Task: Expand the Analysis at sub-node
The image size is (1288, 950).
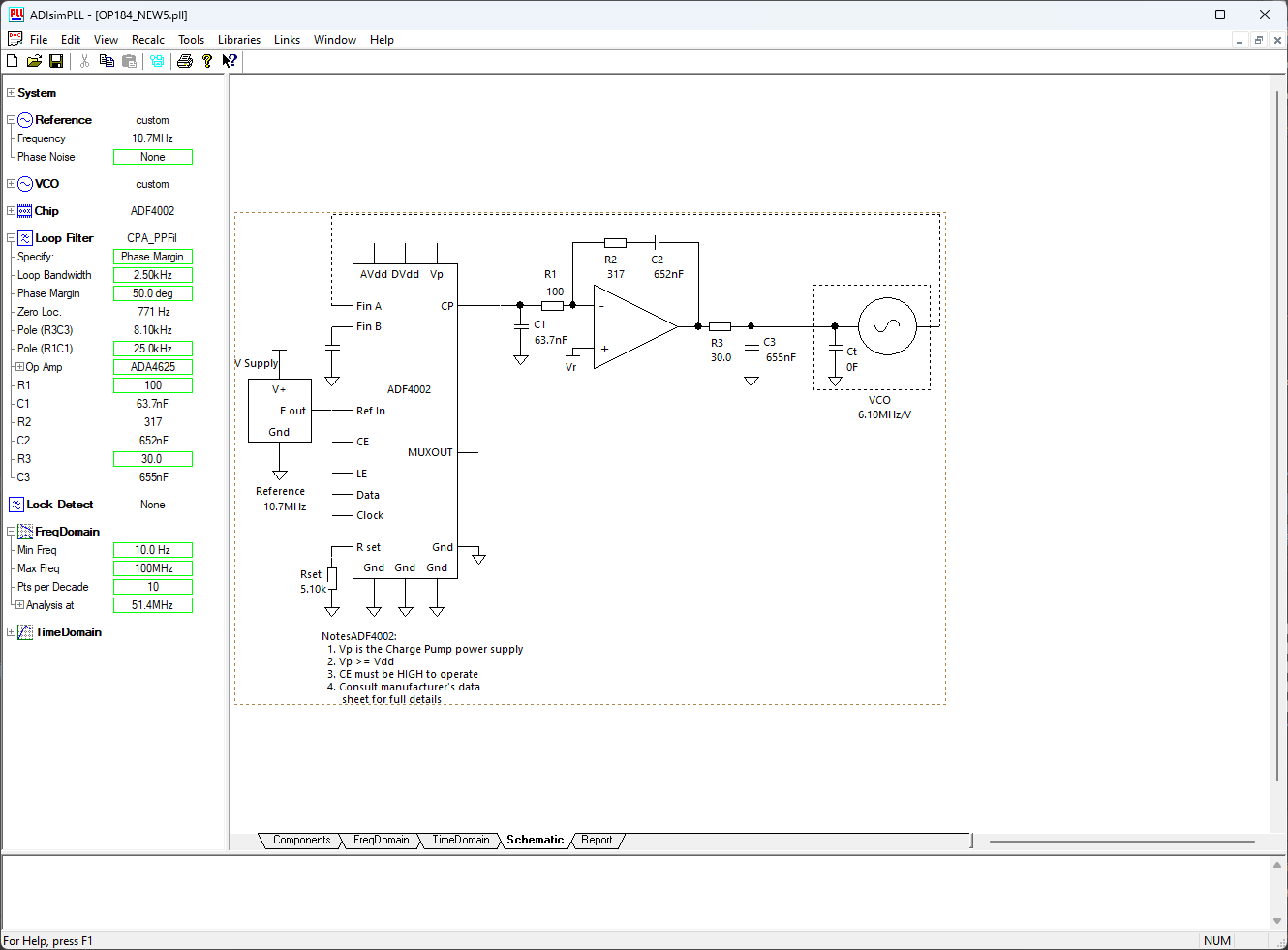Action: [x=19, y=605]
